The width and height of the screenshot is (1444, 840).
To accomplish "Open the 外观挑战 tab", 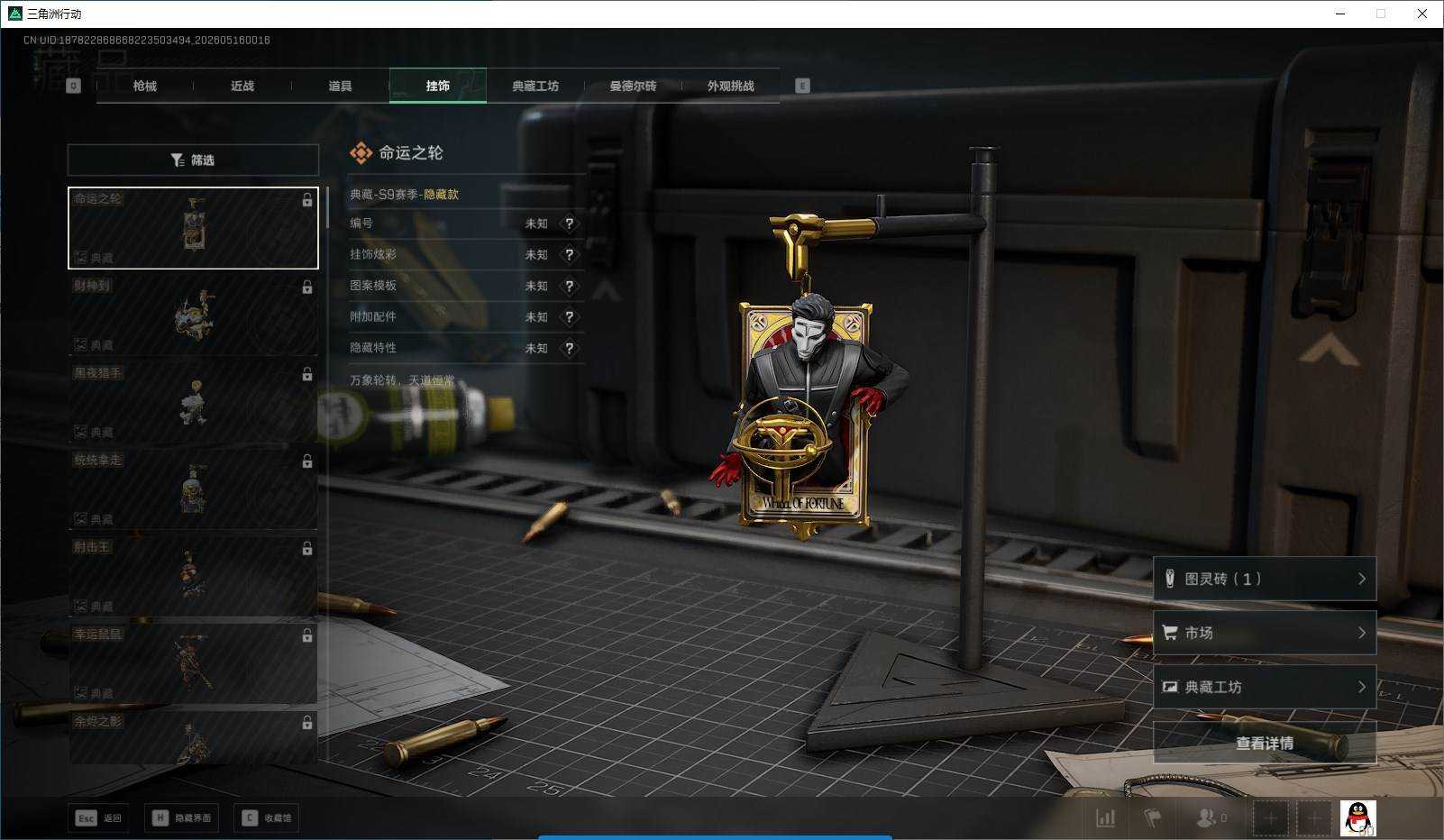I will click(x=730, y=86).
